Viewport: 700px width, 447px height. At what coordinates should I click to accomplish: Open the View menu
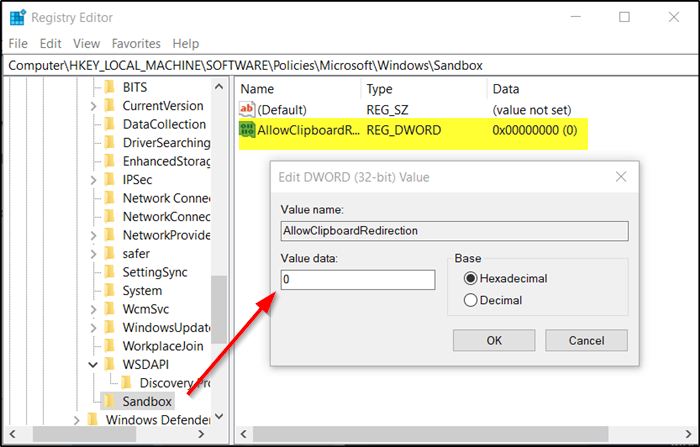point(87,44)
